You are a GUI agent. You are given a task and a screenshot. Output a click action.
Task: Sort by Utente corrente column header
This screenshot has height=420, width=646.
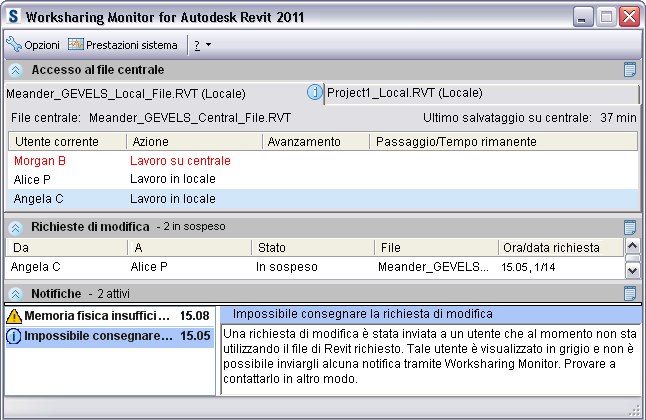click(67, 142)
